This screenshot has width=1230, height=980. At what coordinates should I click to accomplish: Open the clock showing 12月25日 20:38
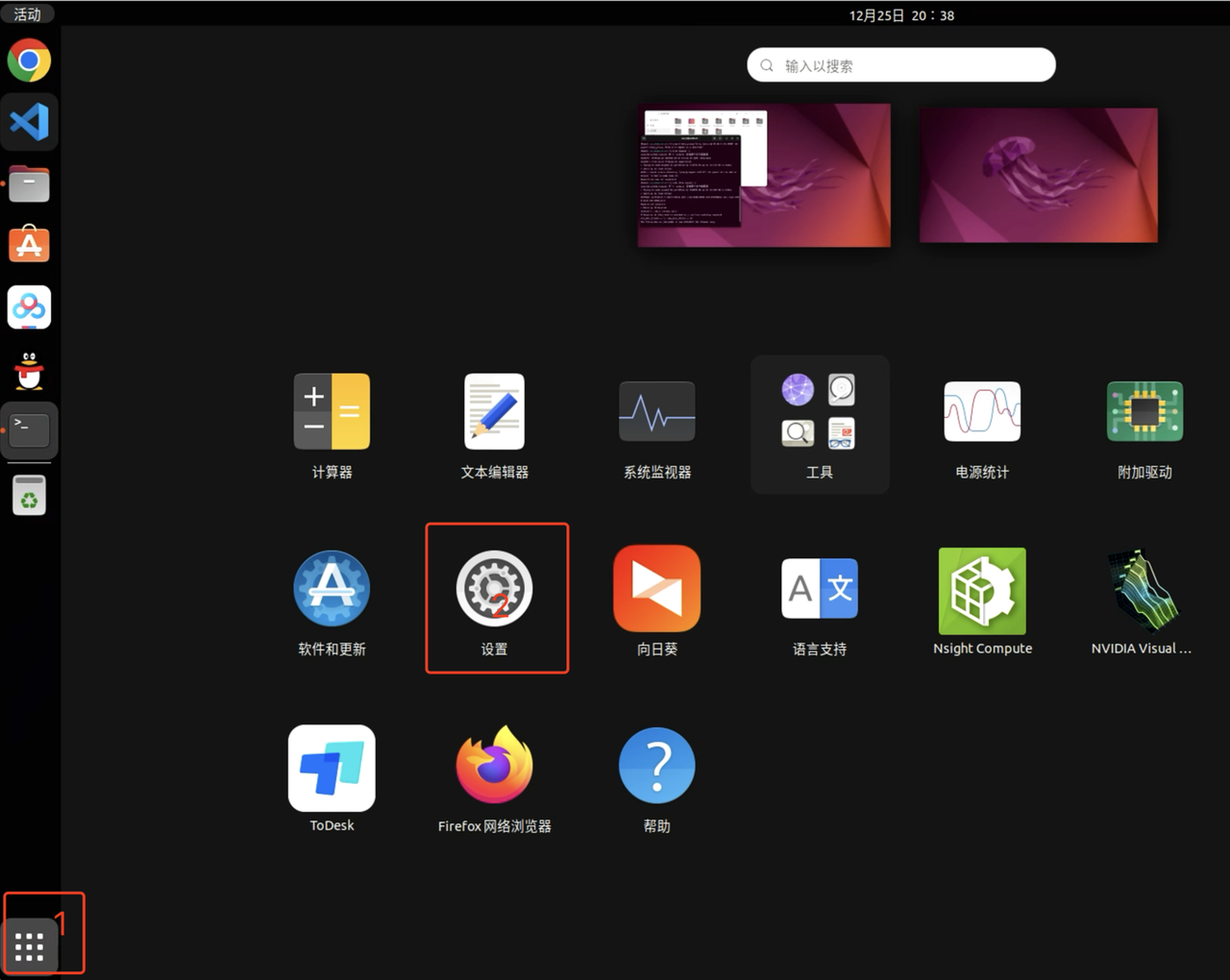(901, 15)
